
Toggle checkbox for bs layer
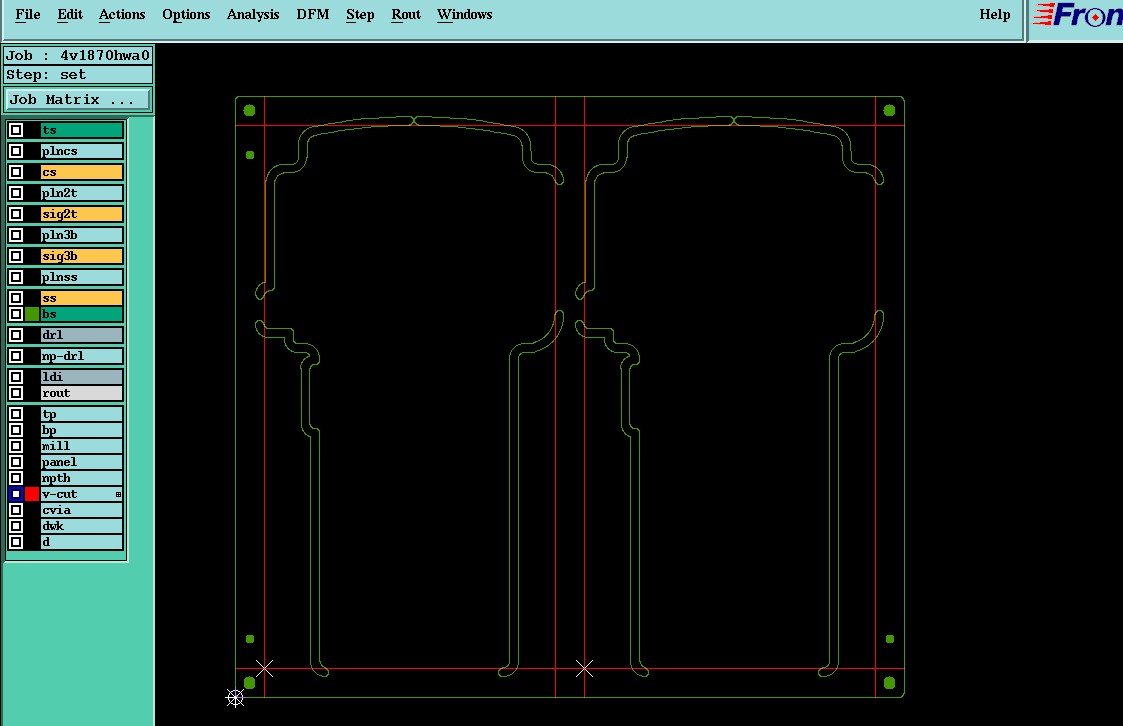click(16, 314)
